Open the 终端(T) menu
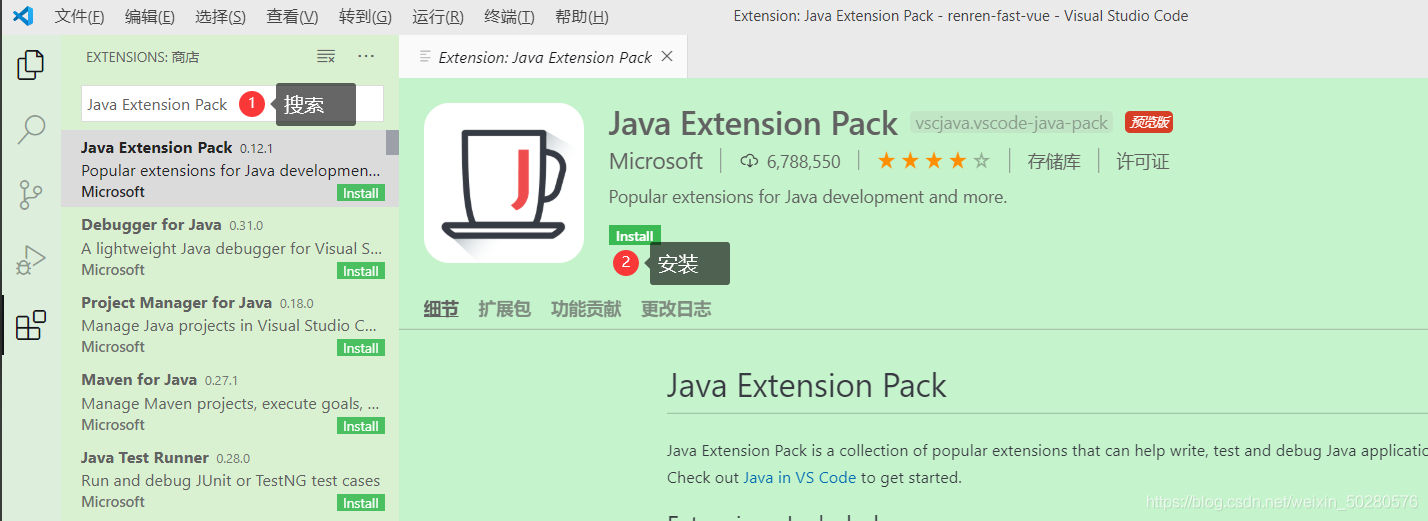The image size is (1428, 521). click(x=509, y=16)
